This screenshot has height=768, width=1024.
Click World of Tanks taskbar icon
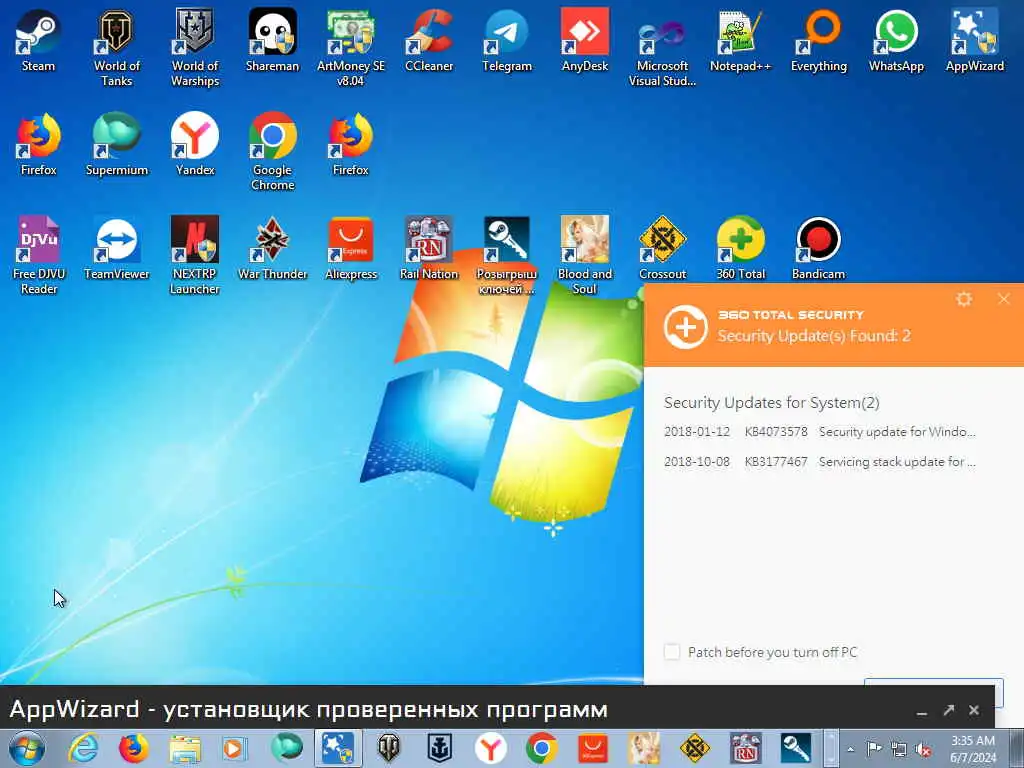[x=389, y=748]
